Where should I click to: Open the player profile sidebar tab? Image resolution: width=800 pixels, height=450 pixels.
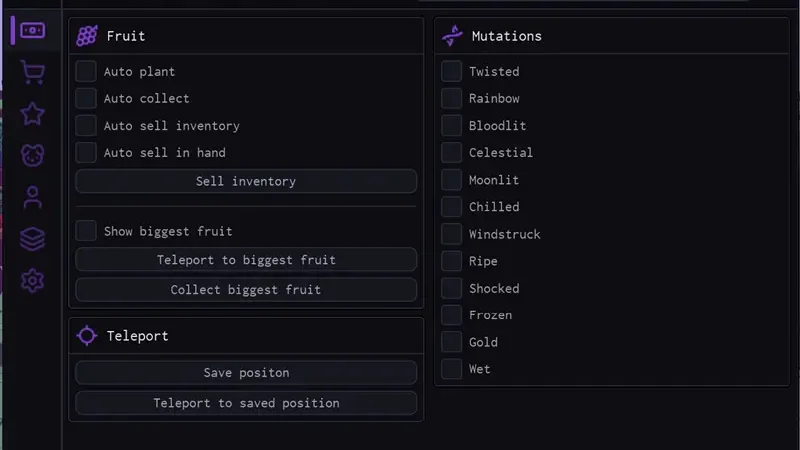pos(32,197)
